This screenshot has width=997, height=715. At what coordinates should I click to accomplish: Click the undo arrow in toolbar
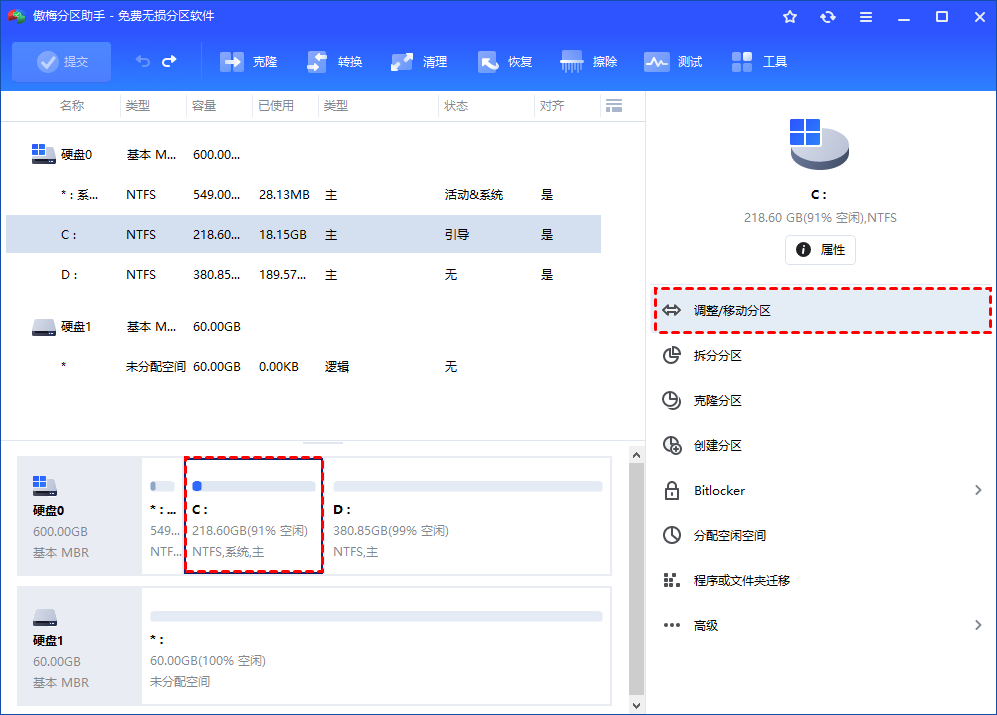pyautogui.click(x=143, y=62)
